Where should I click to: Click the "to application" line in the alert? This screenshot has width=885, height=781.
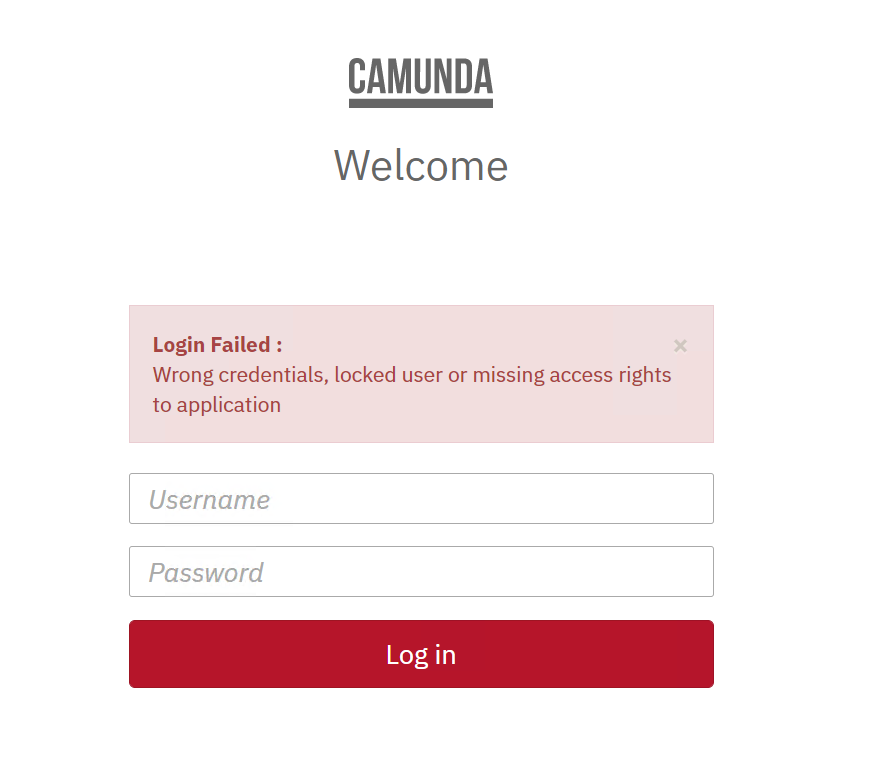pos(217,405)
